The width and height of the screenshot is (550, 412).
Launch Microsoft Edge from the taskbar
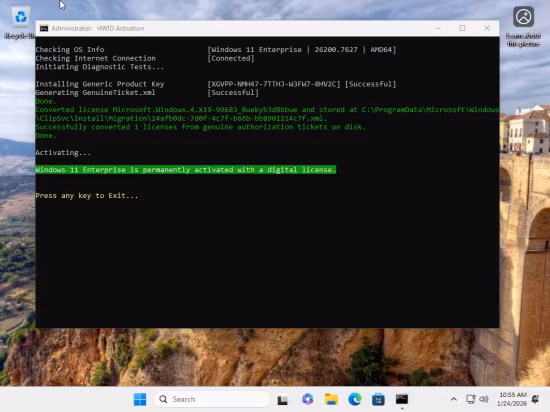(355, 399)
